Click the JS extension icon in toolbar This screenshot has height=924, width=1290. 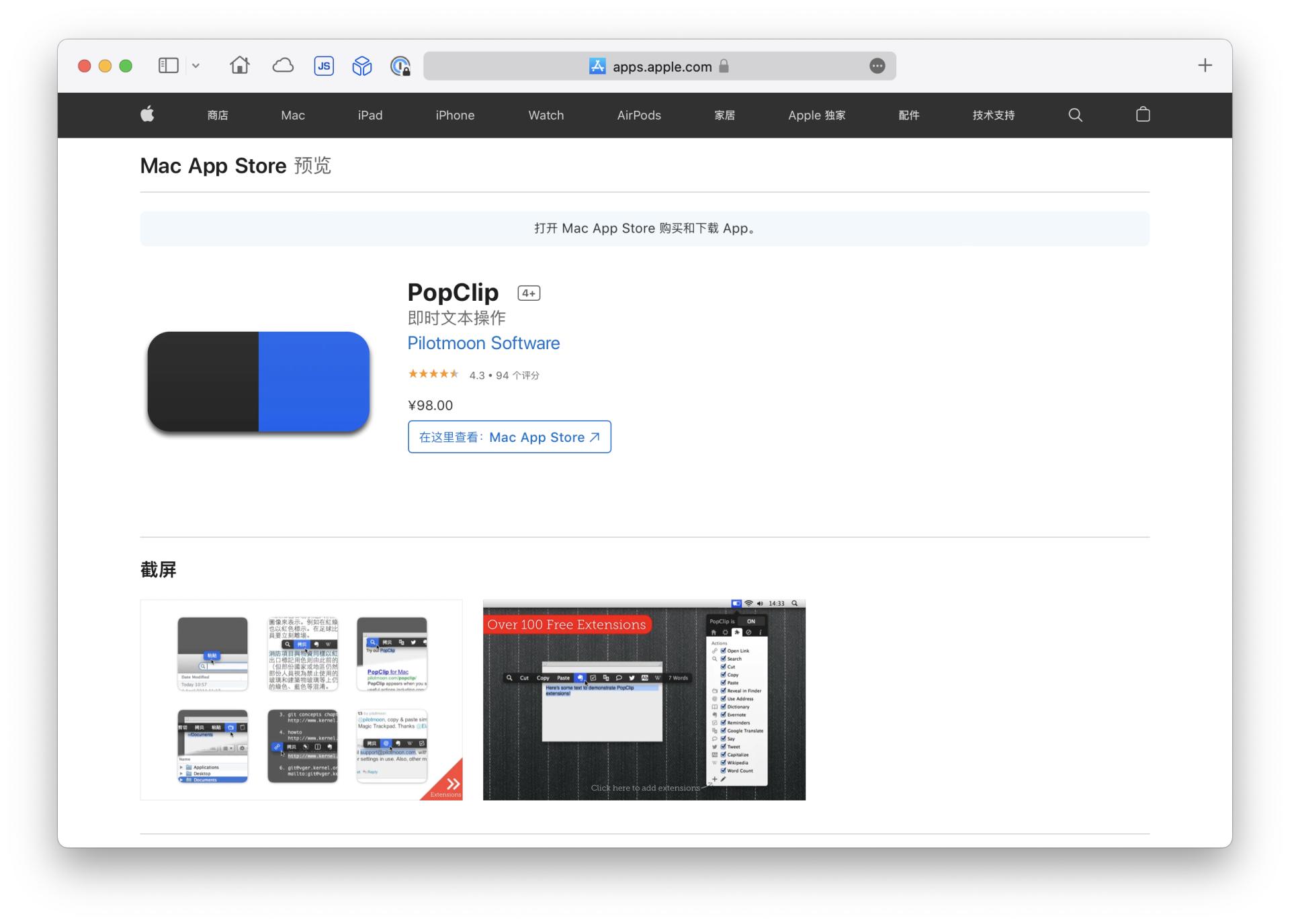click(324, 65)
